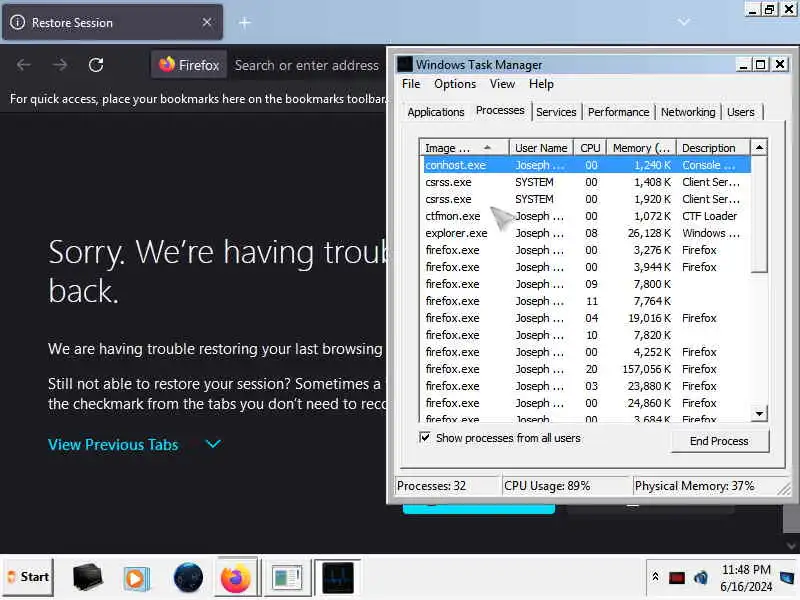Open the Task Manager Options menu
Image resolution: width=800 pixels, height=600 pixels.
click(455, 84)
